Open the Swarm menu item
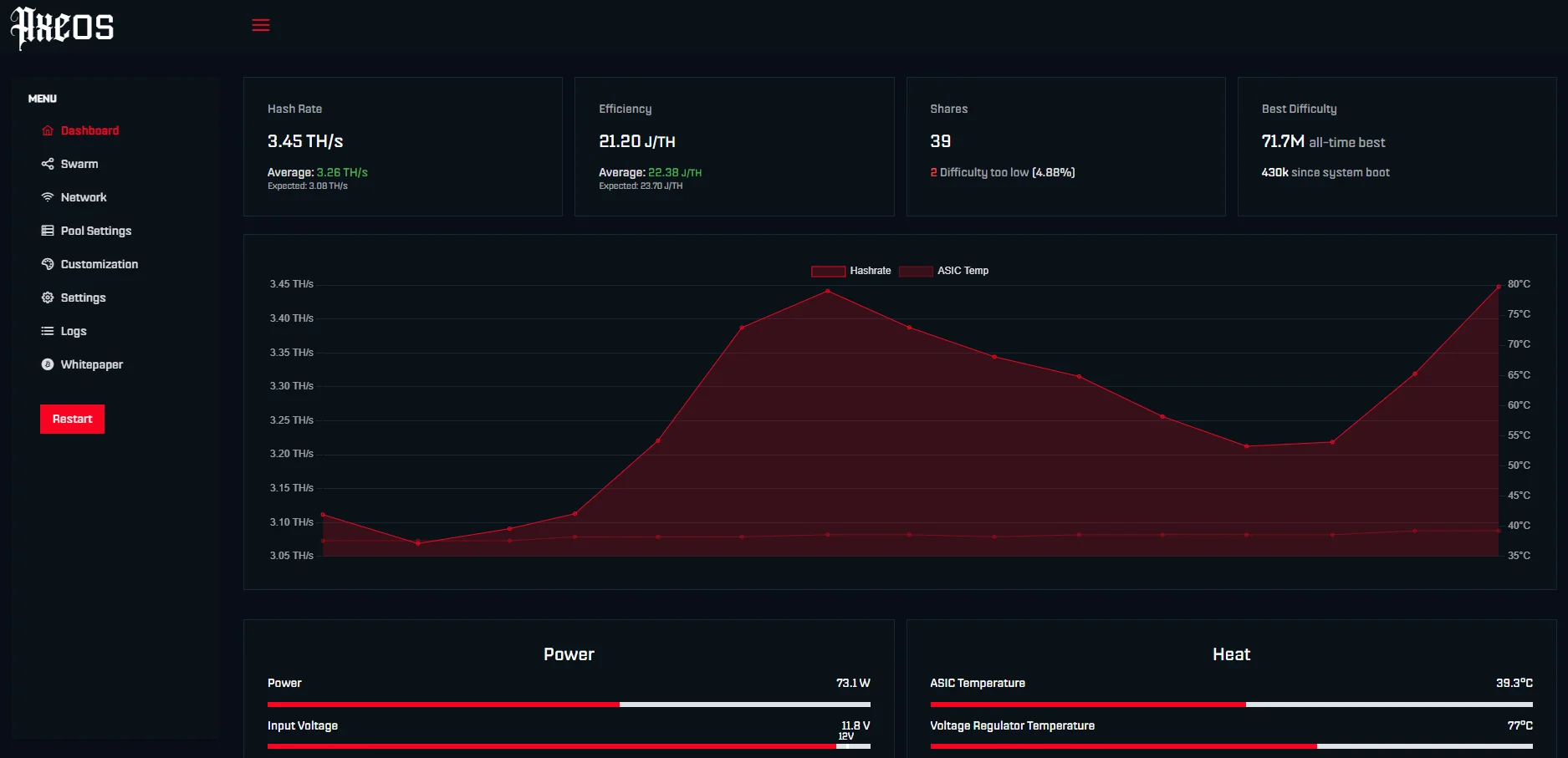Viewport: 1568px width, 758px height. (79, 164)
